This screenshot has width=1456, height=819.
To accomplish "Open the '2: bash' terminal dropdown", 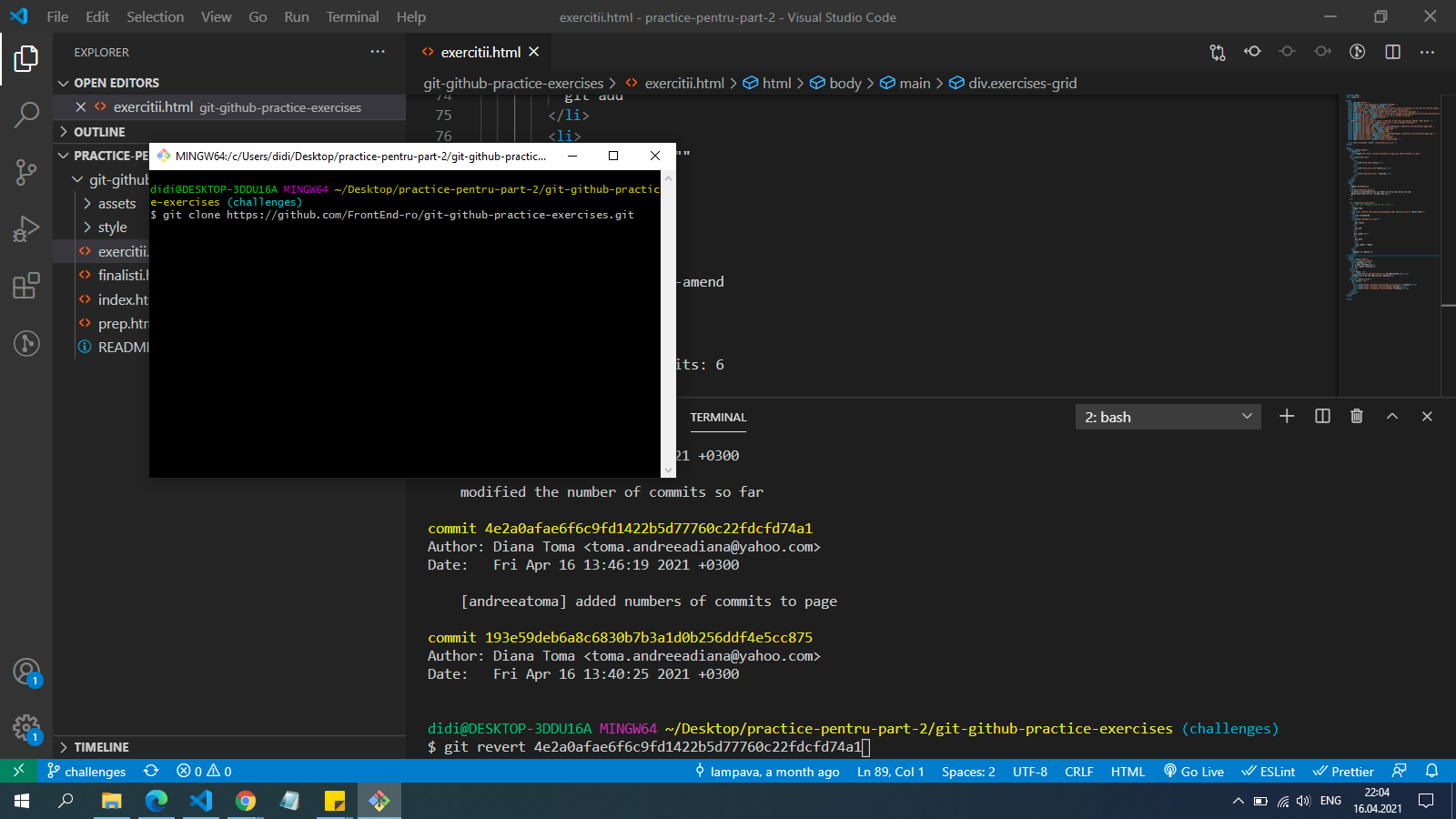I will [1168, 417].
